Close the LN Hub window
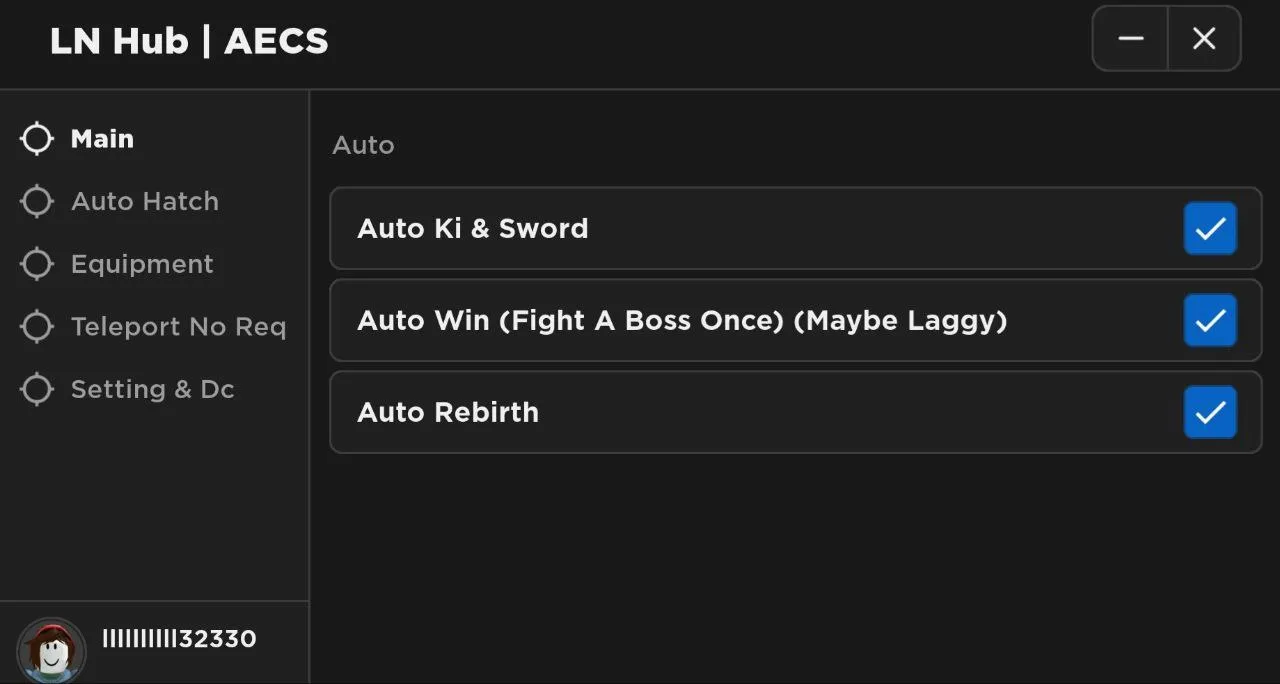Image resolution: width=1280 pixels, height=684 pixels. coord(1204,38)
